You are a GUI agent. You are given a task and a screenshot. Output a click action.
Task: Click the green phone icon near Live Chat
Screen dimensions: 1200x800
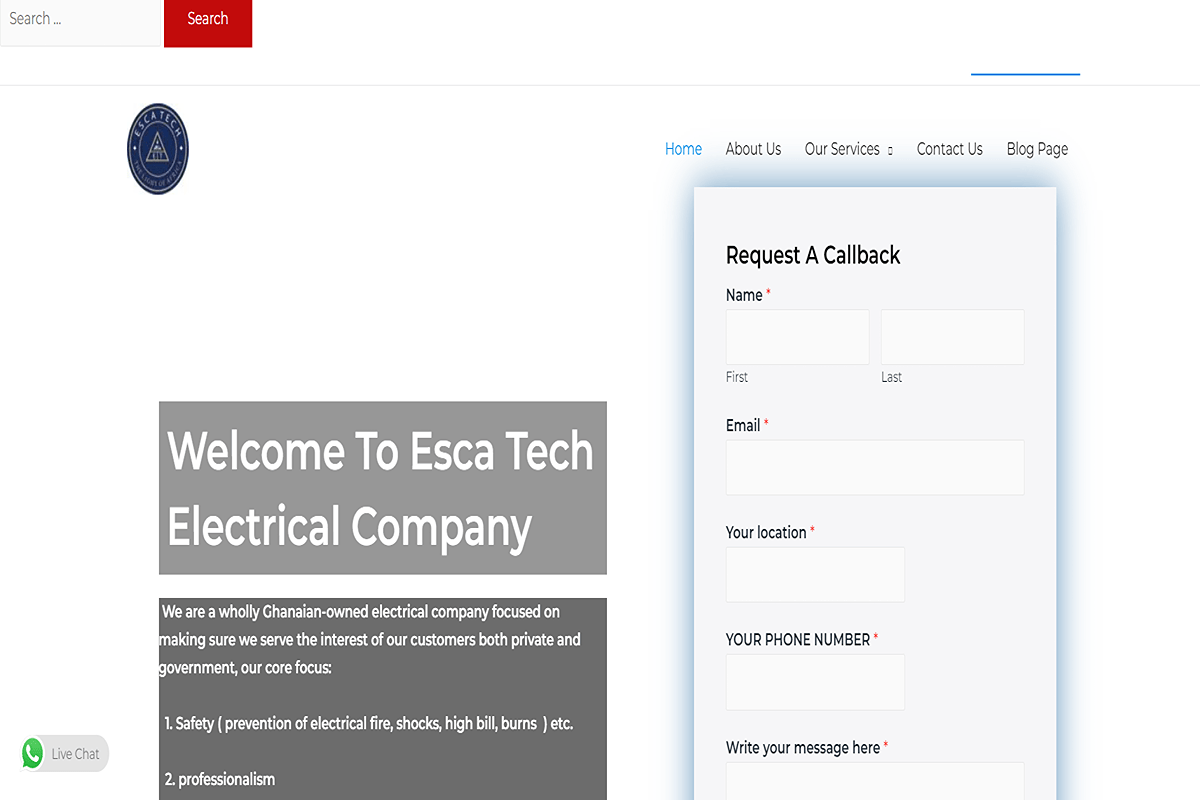(32, 753)
